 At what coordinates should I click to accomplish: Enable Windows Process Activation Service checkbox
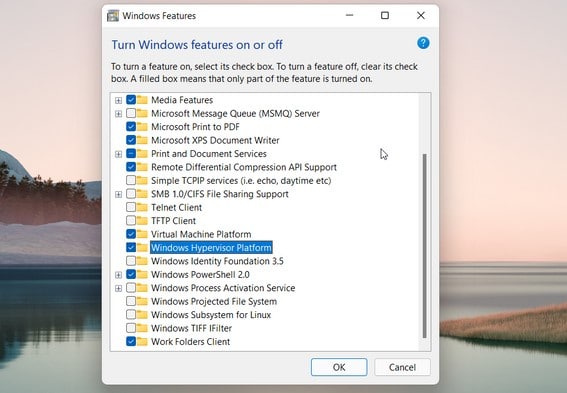[131, 288]
